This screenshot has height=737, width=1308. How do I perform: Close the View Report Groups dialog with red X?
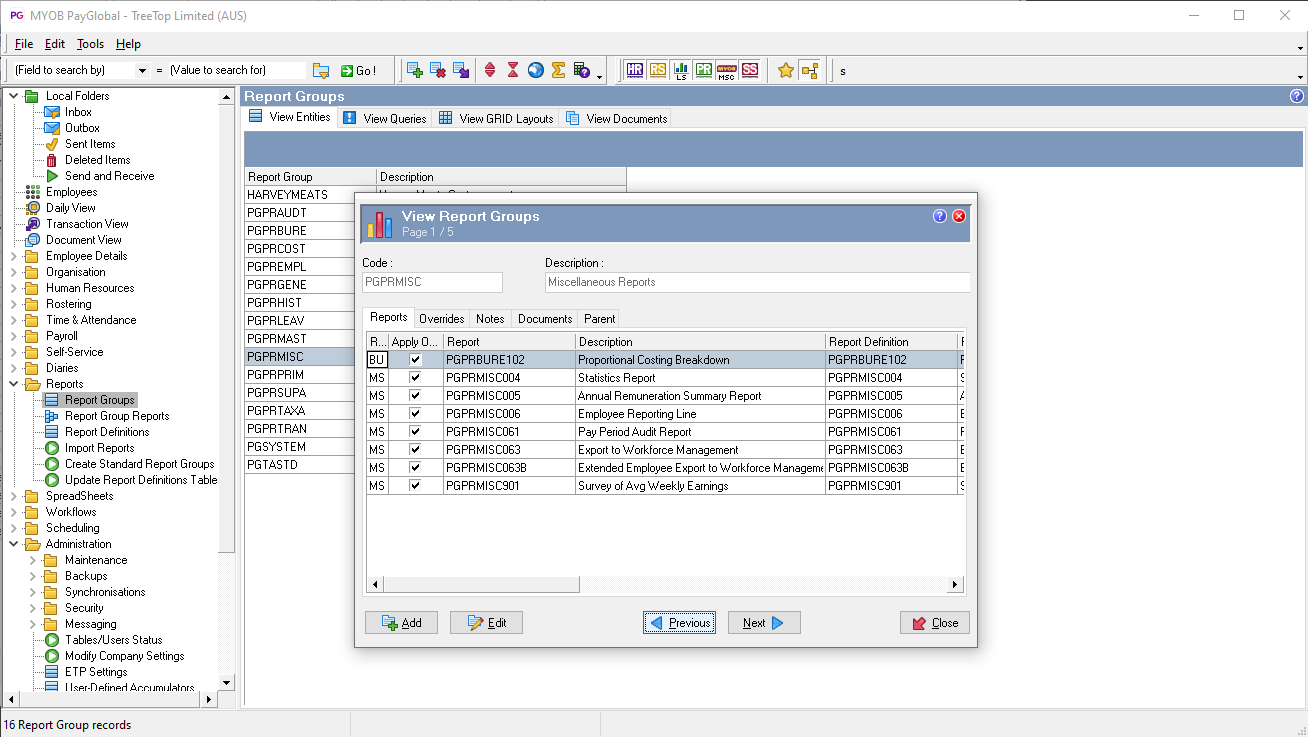click(x=959, y=216)
